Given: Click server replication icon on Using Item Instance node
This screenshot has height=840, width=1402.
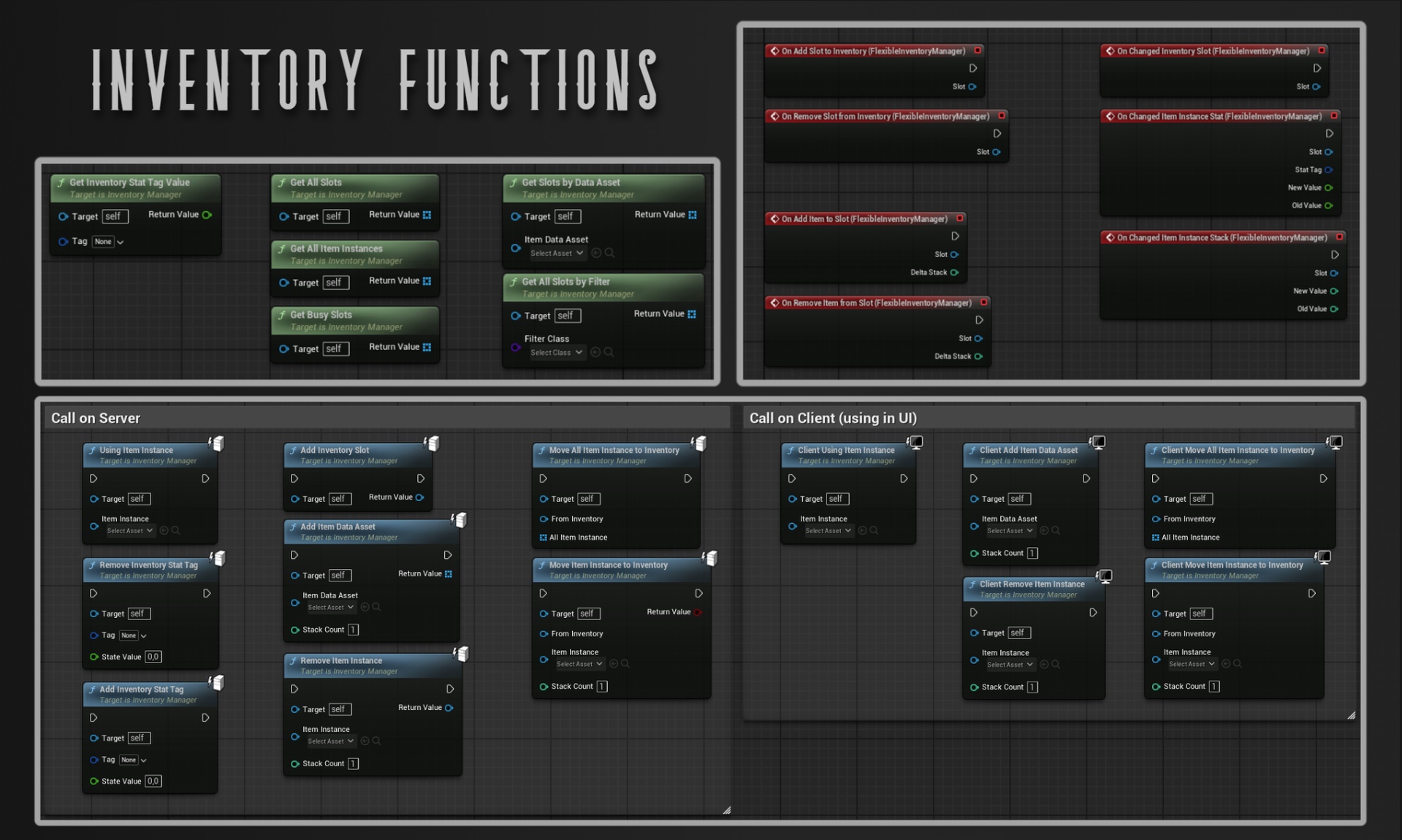Looking at the screenshot, I should tap(217, 443).
